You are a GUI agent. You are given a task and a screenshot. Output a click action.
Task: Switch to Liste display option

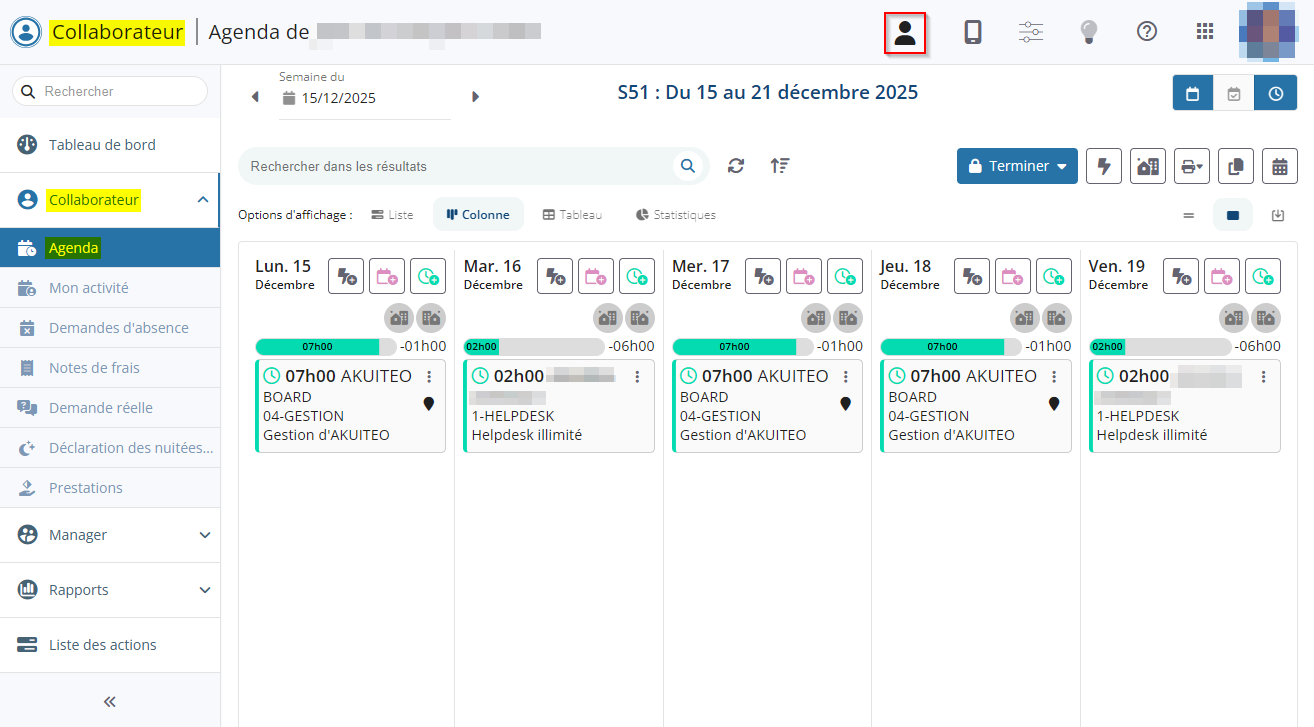point(392,215)
